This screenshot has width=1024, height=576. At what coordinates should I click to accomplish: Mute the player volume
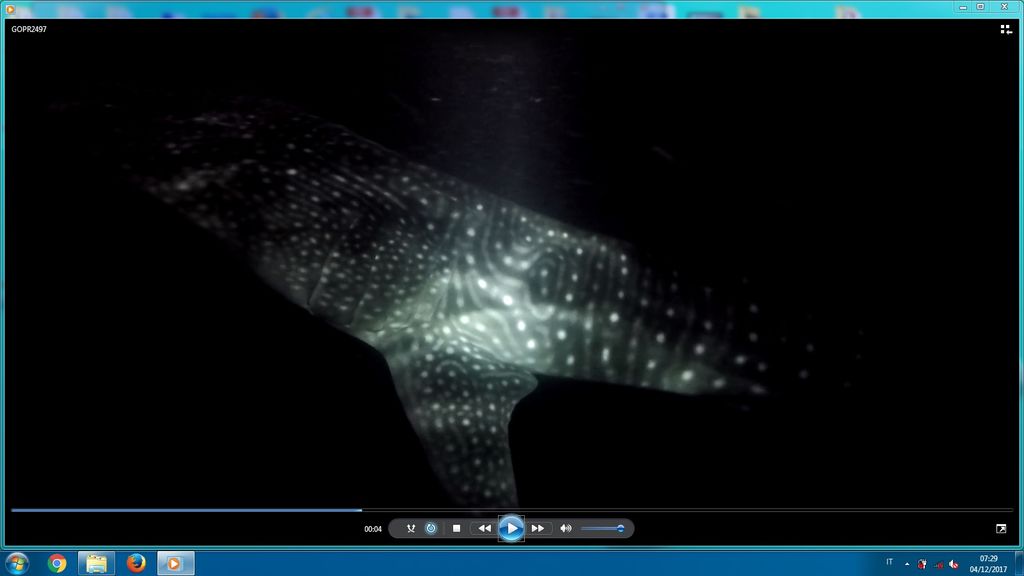pyautogui.click(x=566, y=528)
